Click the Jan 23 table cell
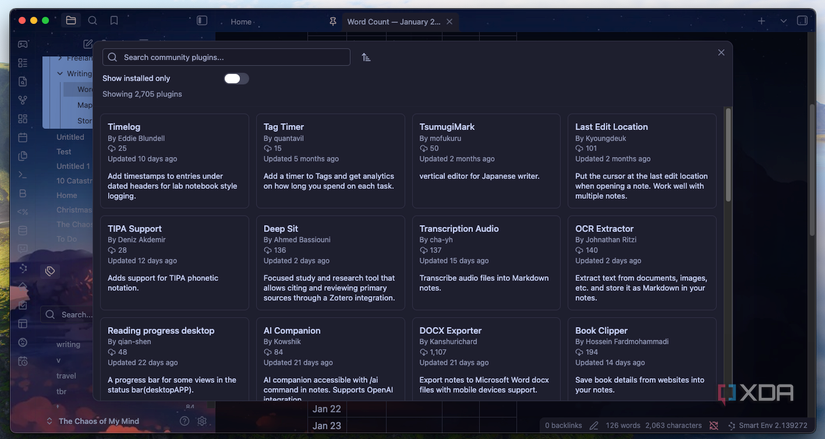This screenshot has width=825, height=439. tap(327, 425)
